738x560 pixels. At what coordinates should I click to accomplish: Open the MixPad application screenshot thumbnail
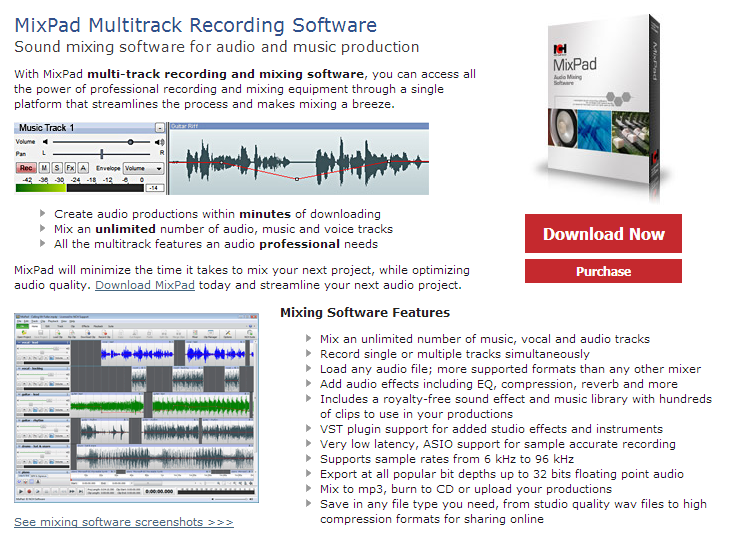click(x=136, y=408)
